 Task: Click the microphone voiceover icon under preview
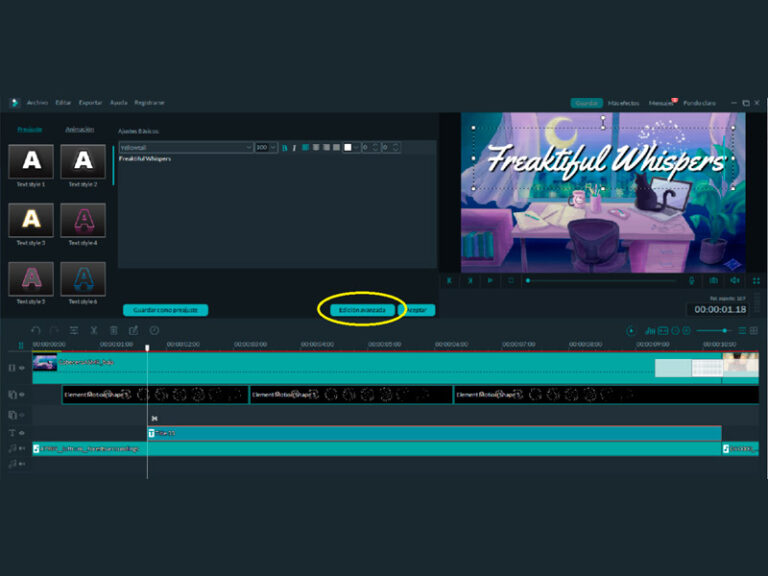(692, 281)
